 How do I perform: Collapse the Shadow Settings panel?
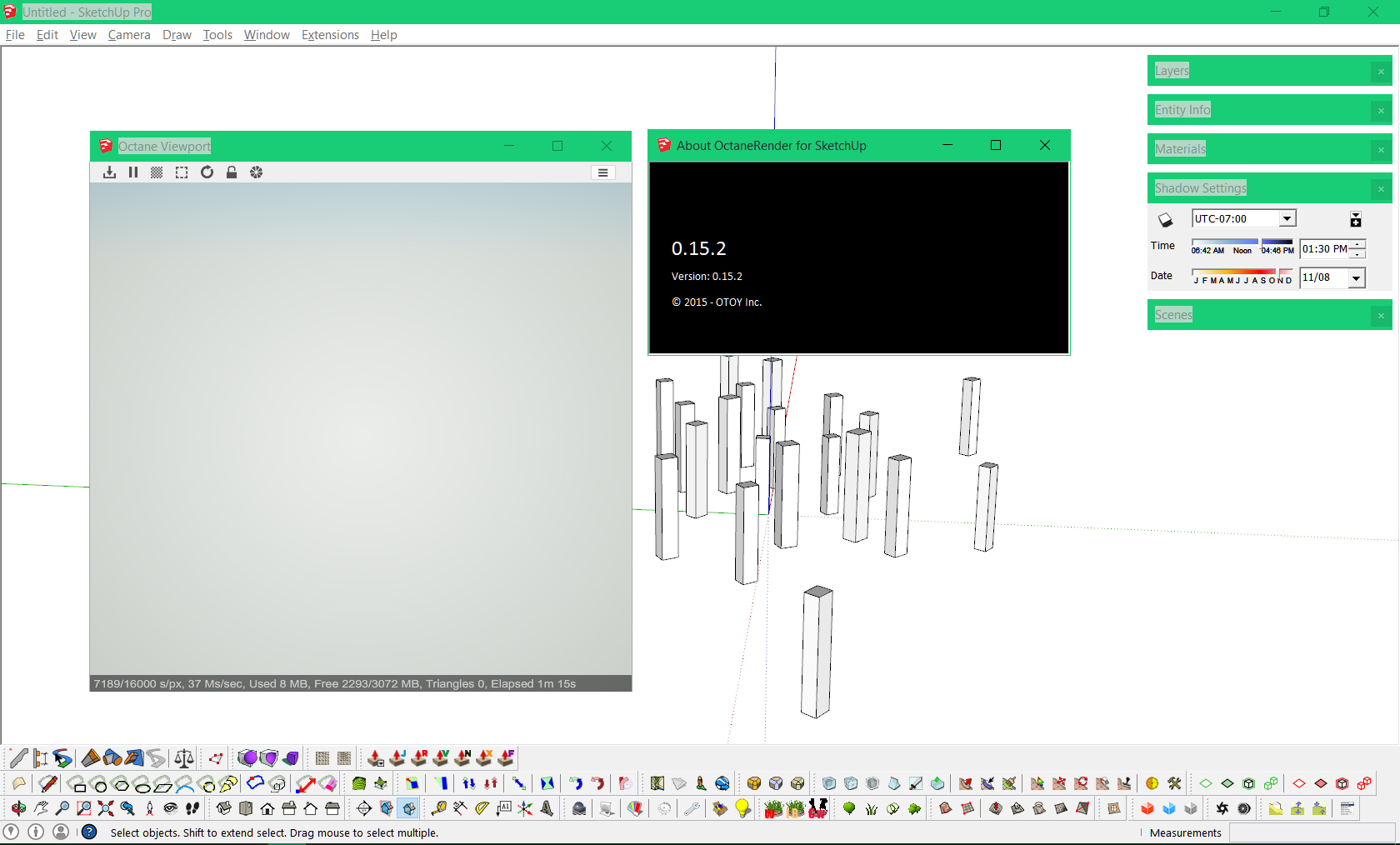pyautogui.click(x=1269, y=188)
